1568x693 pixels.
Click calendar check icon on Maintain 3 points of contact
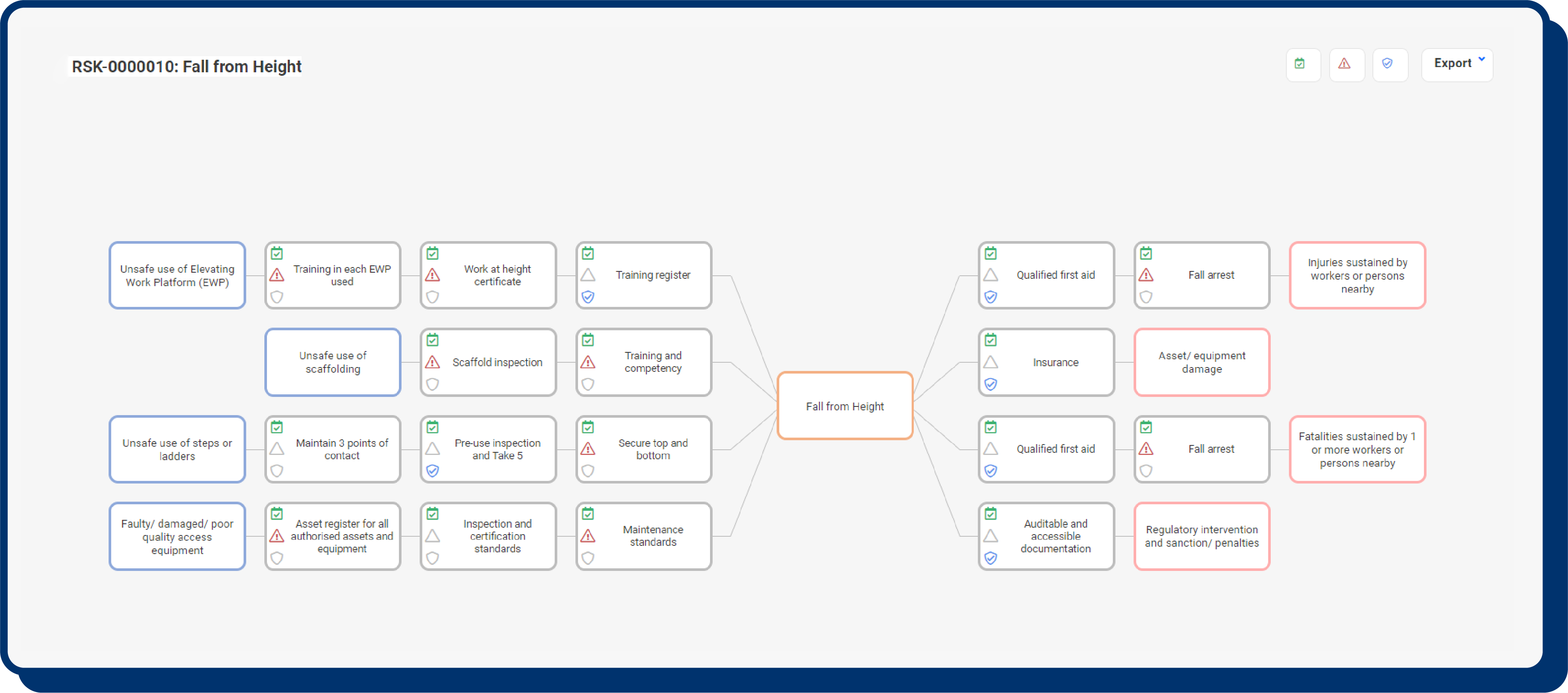[277, 426]
